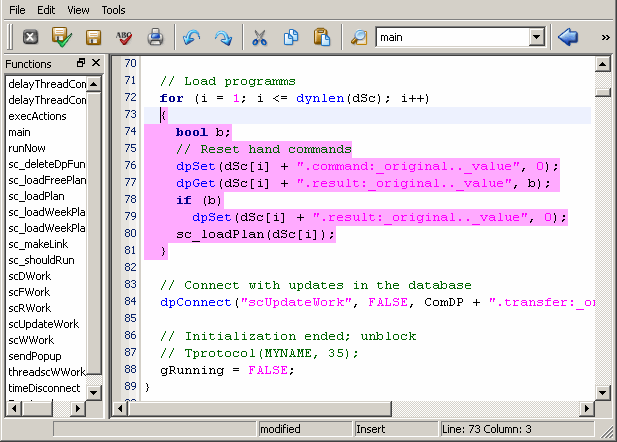Click the close script icon in toolbar
Image resolution: width=617 pixels, height=442 pixels.
[x=30, y=37]
